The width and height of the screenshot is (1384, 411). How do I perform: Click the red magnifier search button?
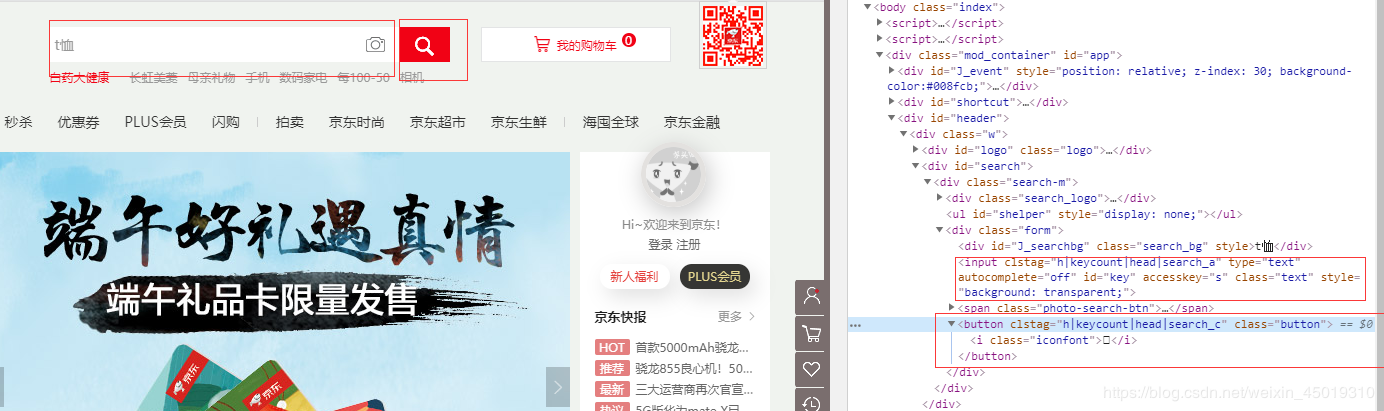424,45
